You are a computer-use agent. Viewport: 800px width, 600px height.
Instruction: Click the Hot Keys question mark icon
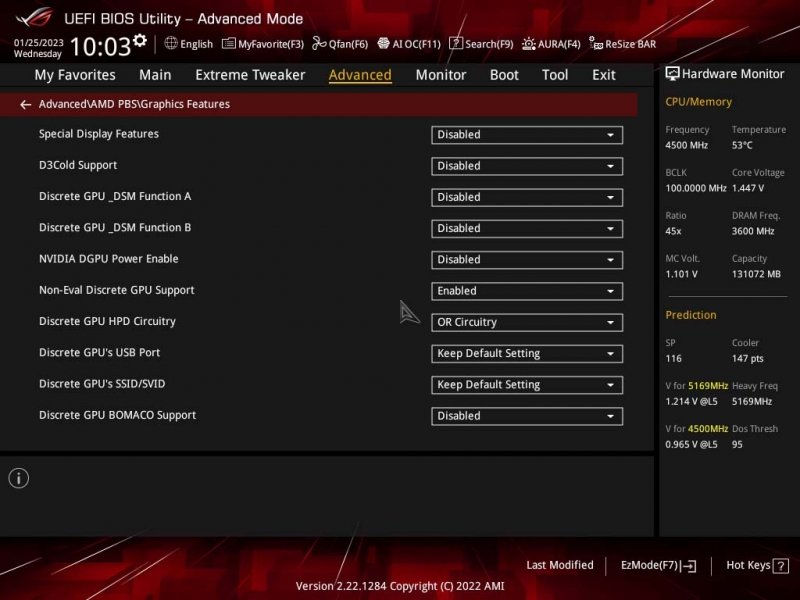[781, 565]
